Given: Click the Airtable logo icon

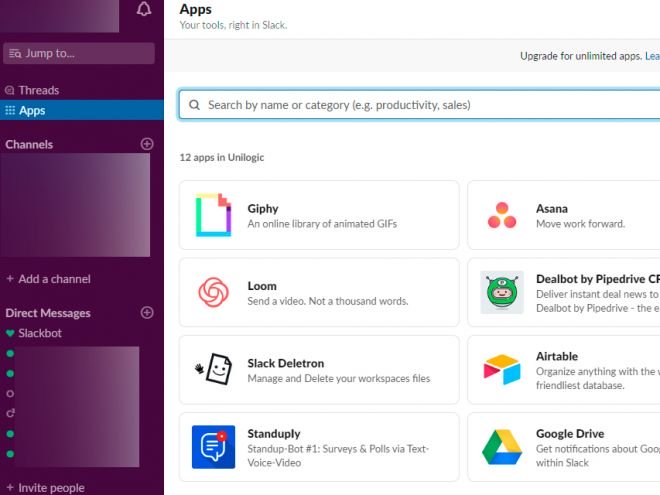Looking at the screenshot, I should (502, 370).
